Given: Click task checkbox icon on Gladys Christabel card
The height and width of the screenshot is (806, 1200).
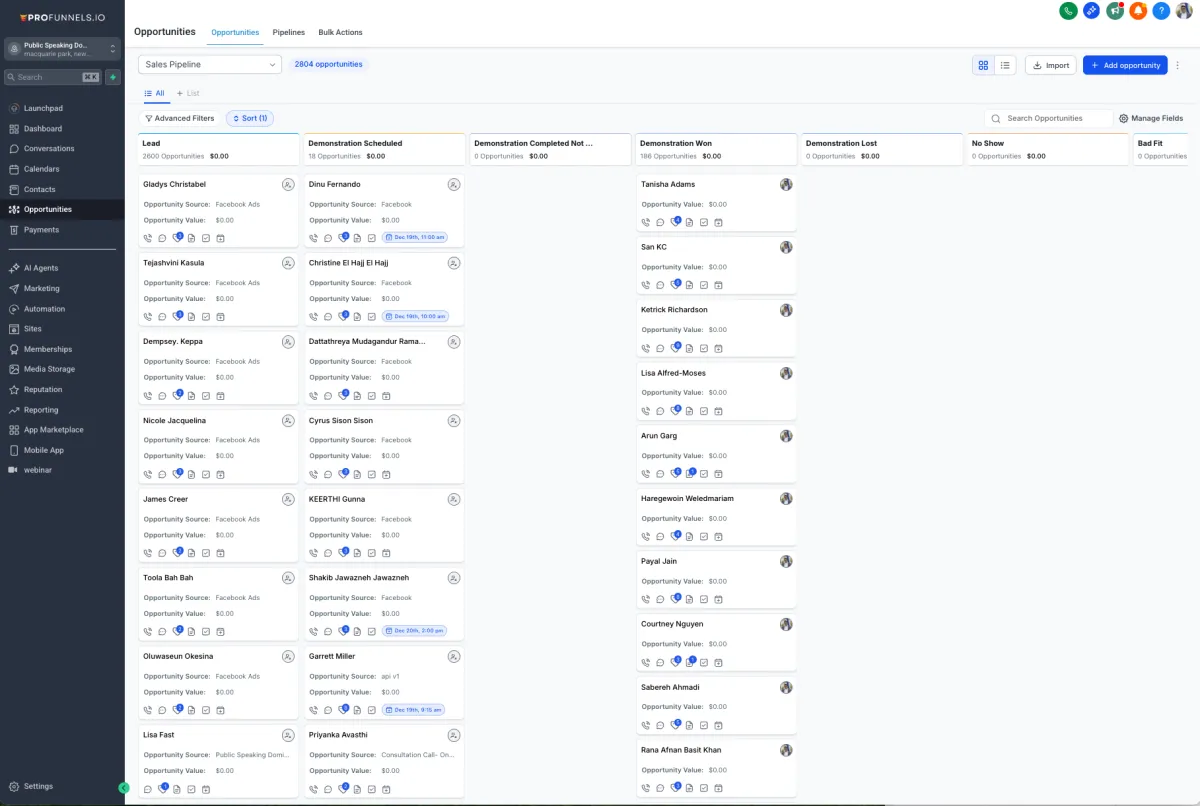Looking at the screenshot, I should pos(206,238).
